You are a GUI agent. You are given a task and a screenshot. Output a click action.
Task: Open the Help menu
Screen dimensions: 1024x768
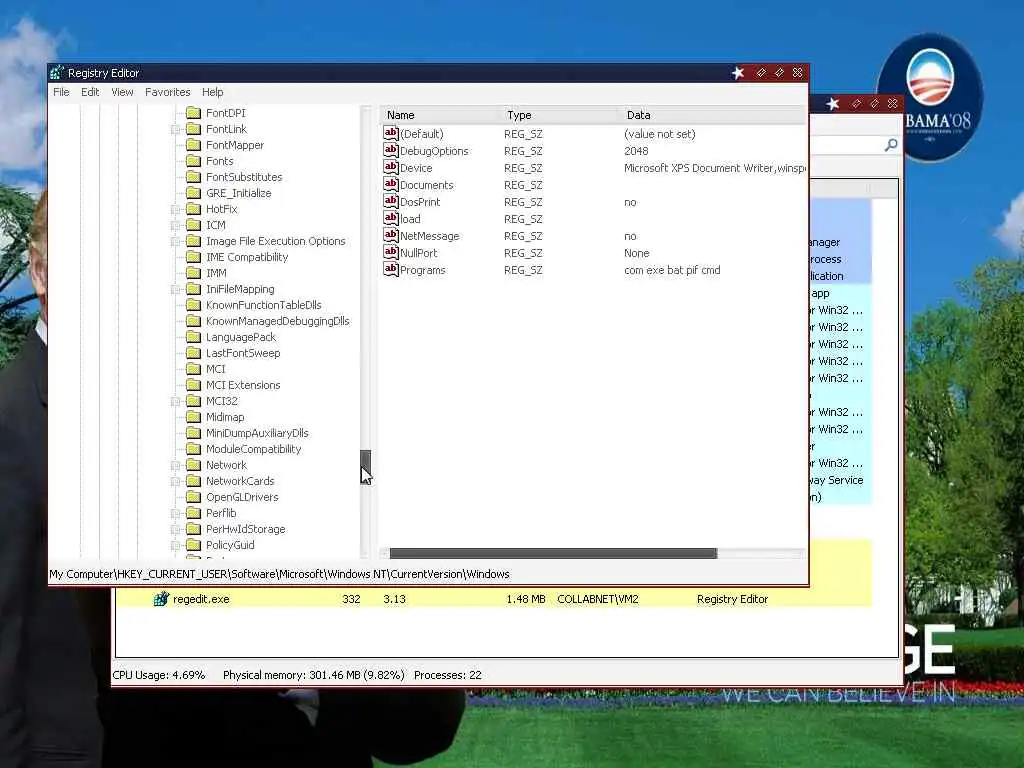(x=212, y=92)
